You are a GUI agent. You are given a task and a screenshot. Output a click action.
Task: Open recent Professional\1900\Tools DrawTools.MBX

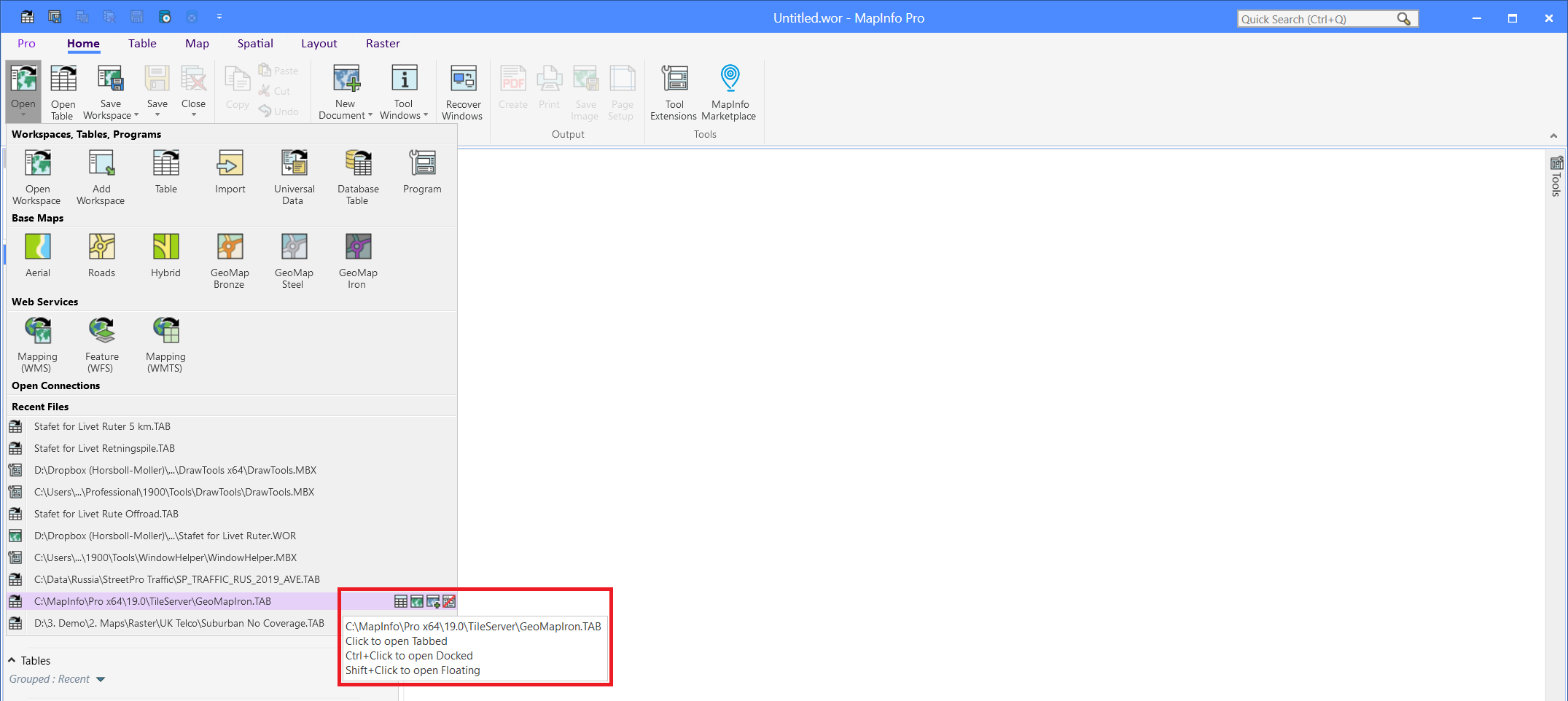(x=232, y=492)
